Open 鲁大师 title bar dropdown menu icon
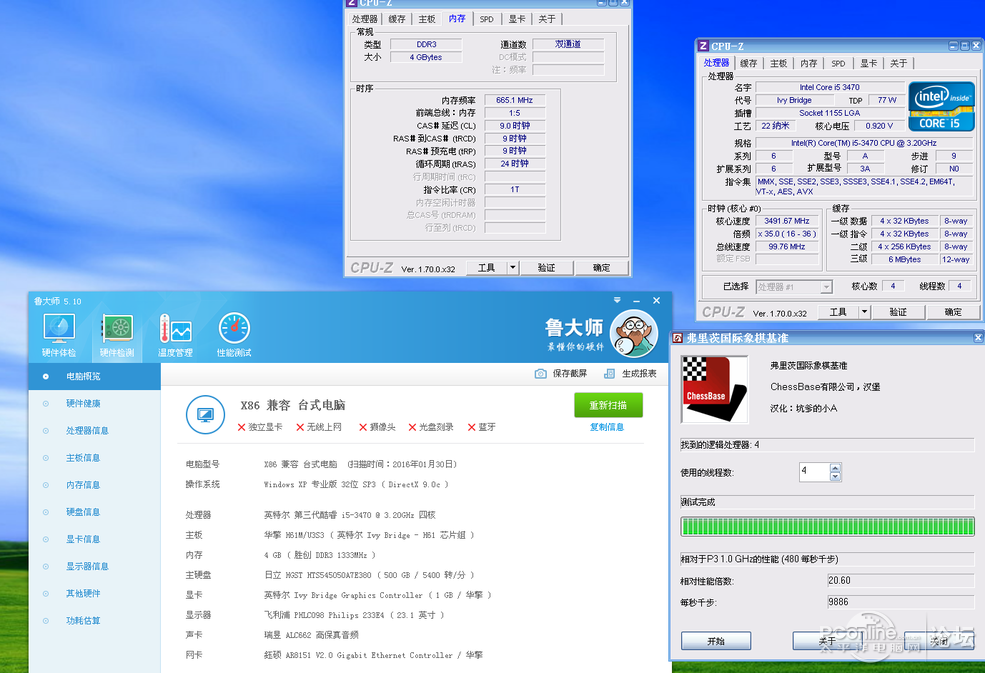The height and width of the screenshot is (673, 985). coord(617,300)
